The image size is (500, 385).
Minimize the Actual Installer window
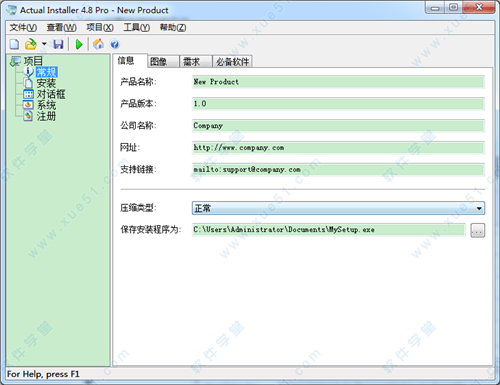point(435,8)
